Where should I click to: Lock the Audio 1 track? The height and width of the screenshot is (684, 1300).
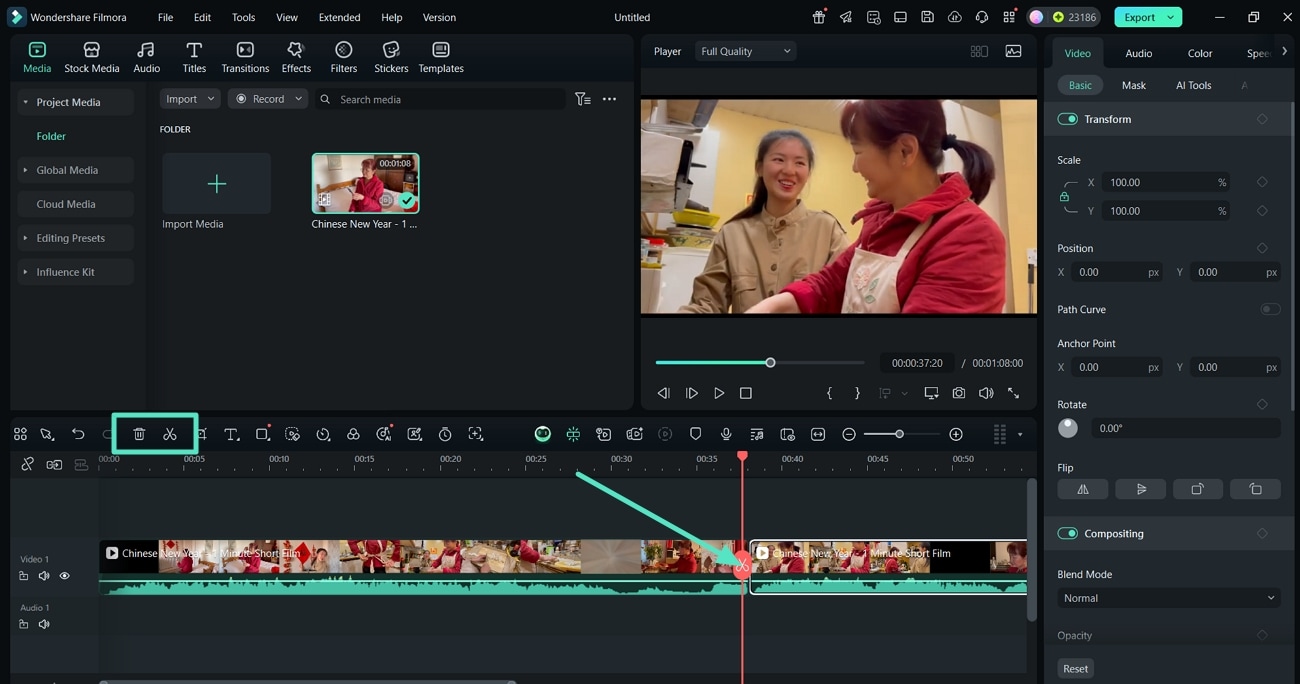pyautogui.click(x=24, y=624)
